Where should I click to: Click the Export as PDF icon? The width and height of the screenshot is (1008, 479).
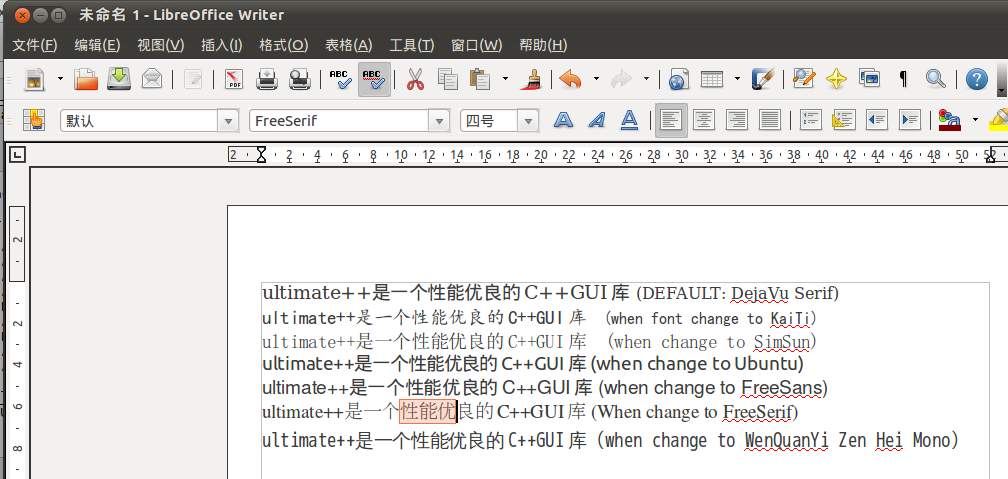(x=234, y=79)
